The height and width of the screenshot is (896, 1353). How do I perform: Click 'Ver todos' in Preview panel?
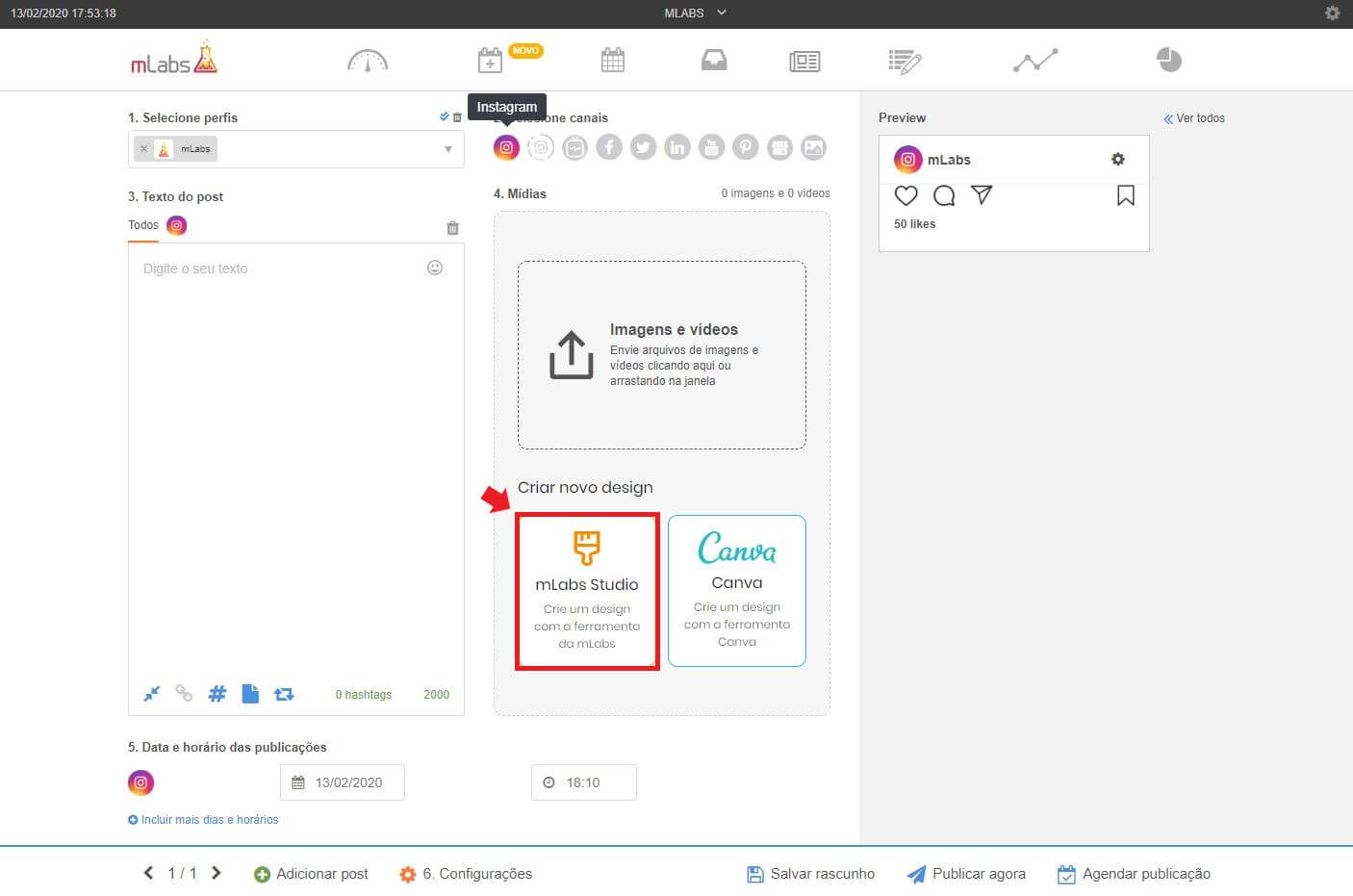click(1194, 118)
